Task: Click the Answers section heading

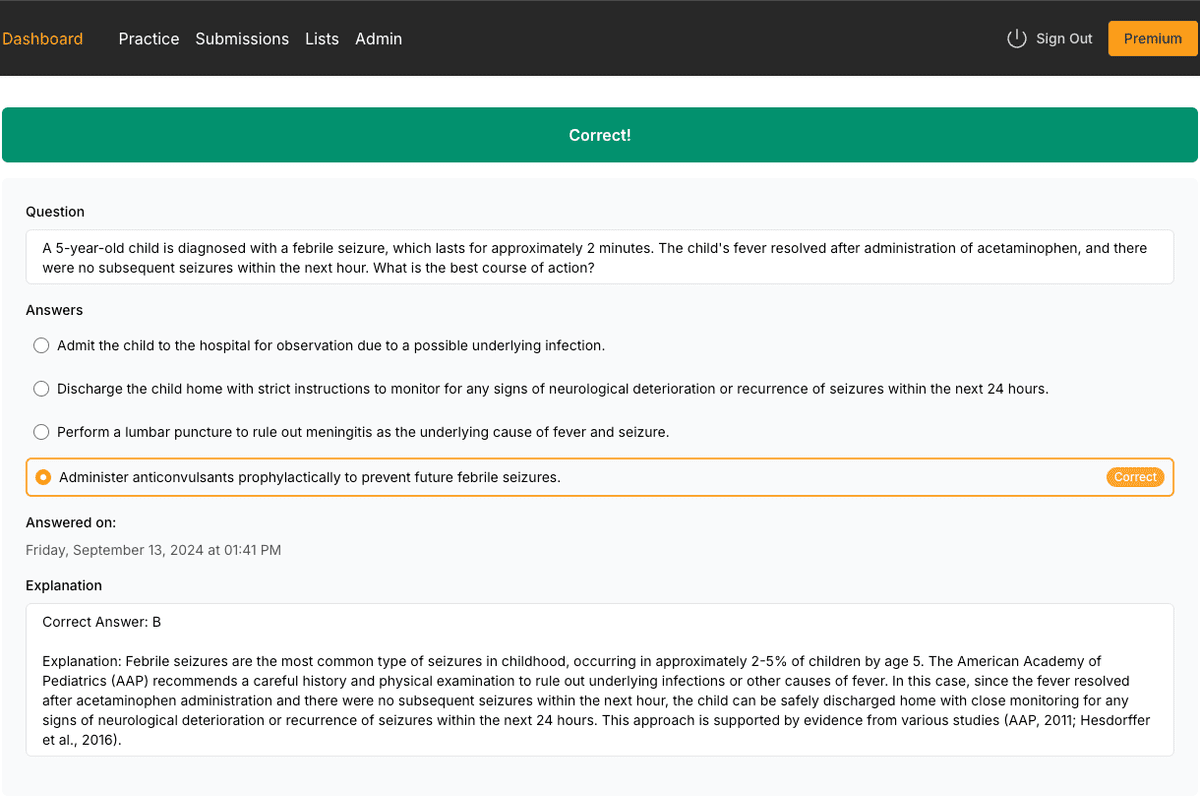Action: (54, 310)
